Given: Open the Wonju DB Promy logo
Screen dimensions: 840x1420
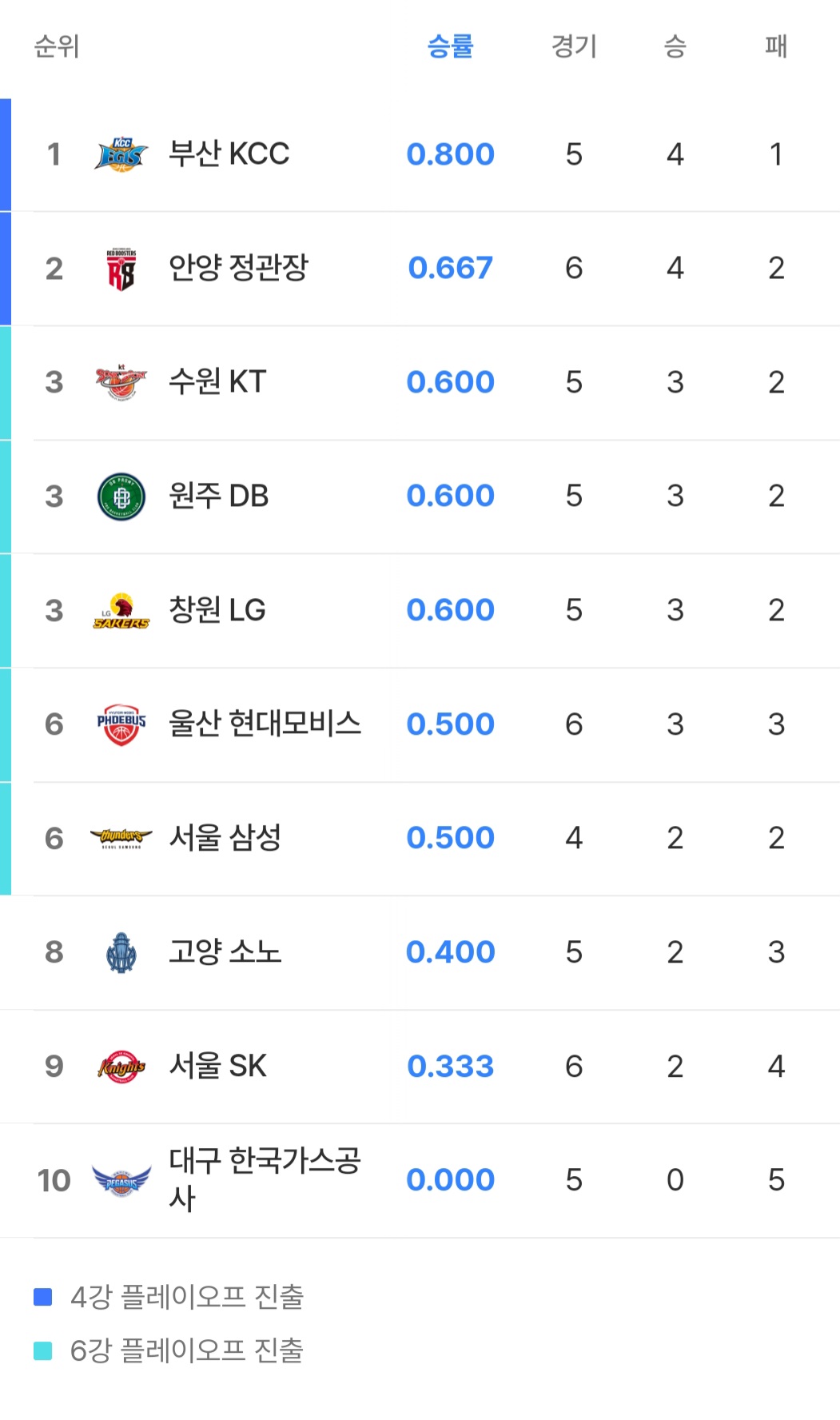Looking at the screenshot, I should pos(121,497).
